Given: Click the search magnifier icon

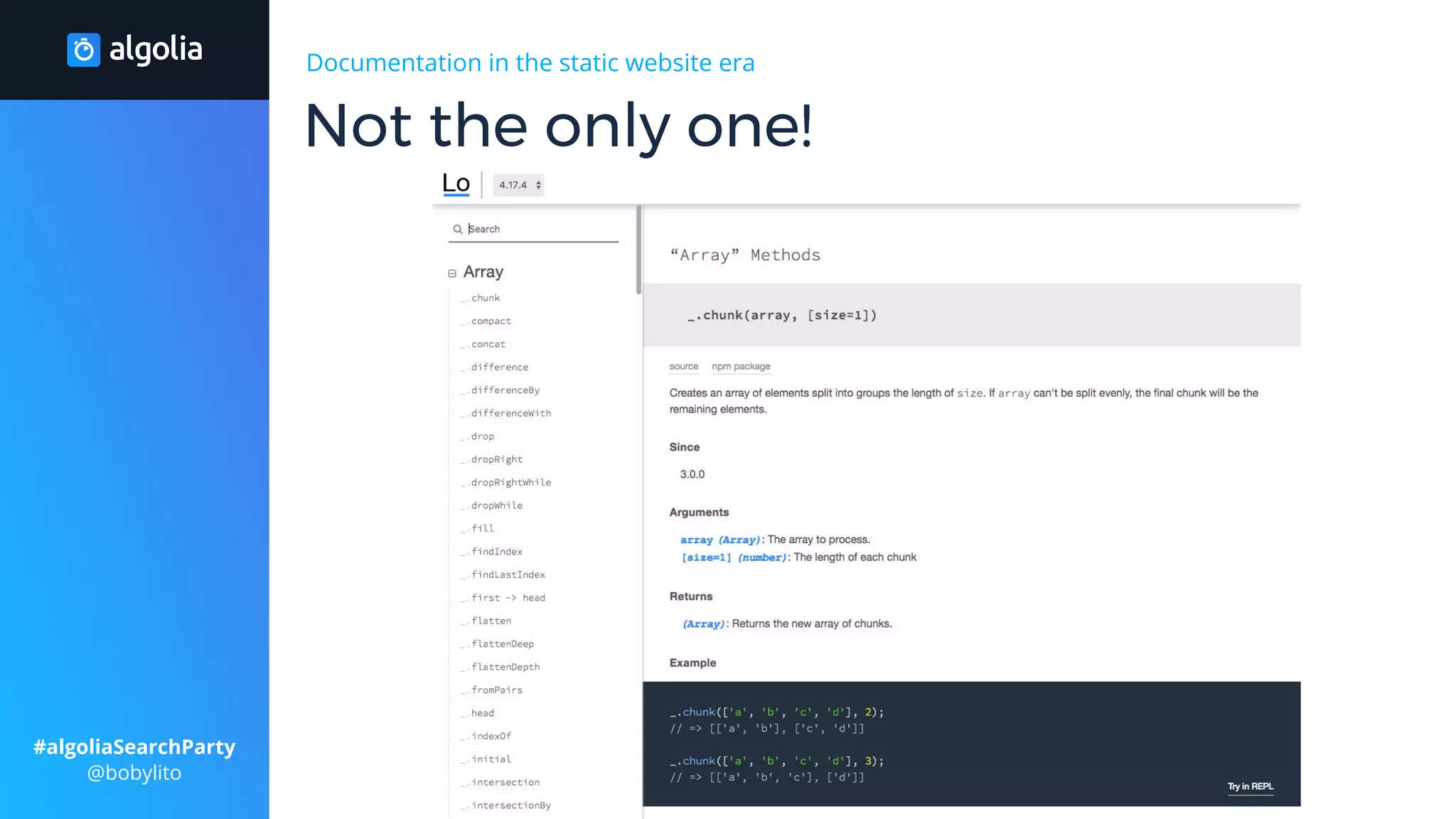Looking at the screenshot, I should tap(458, 229).
